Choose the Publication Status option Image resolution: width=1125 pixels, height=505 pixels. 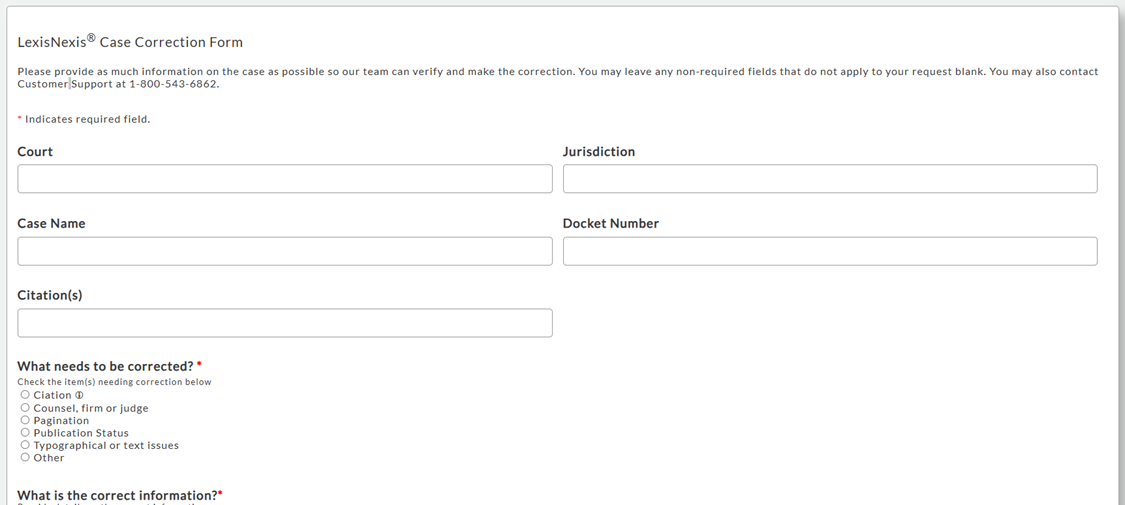point(25,433)
